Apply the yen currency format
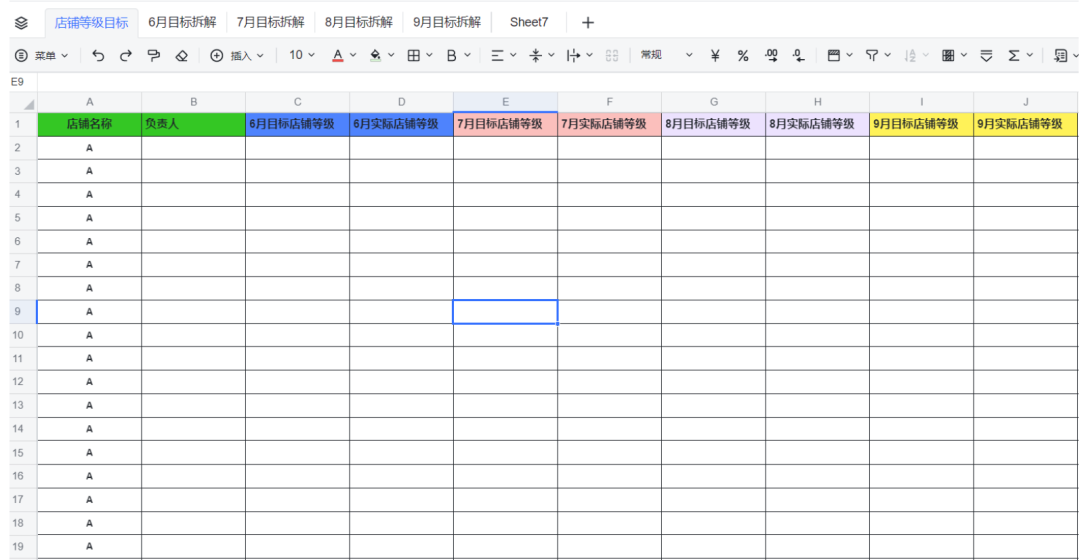1080x560 pixels. [x=715, y=56]
